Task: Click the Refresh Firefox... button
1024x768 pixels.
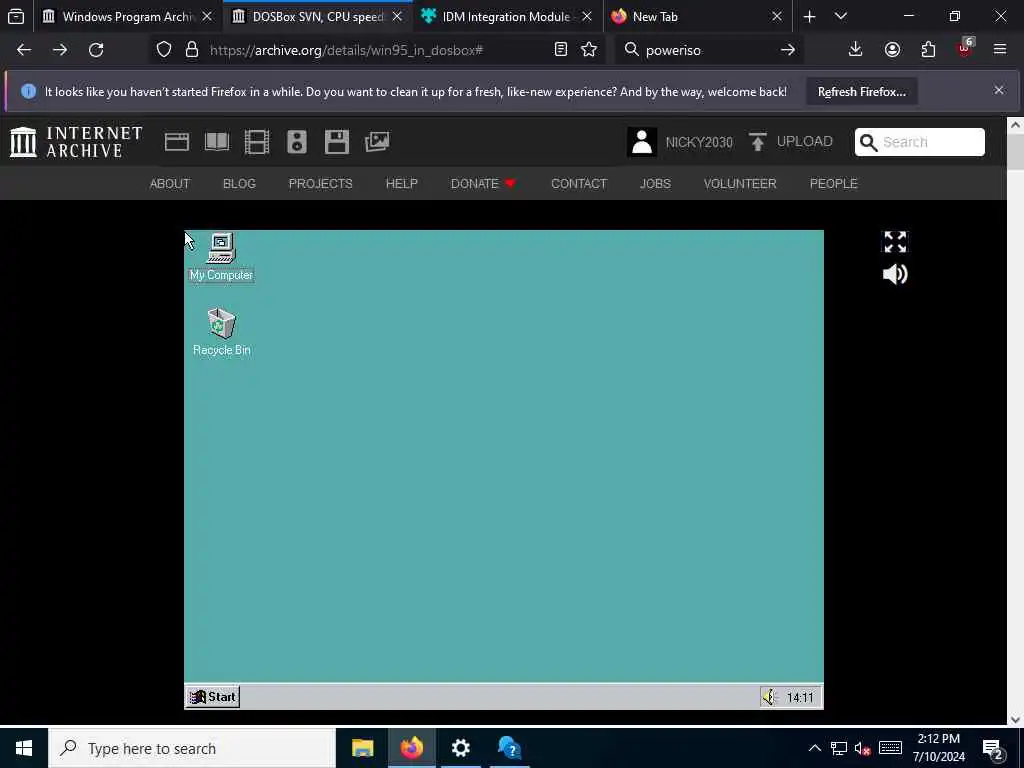Action: 861,91
